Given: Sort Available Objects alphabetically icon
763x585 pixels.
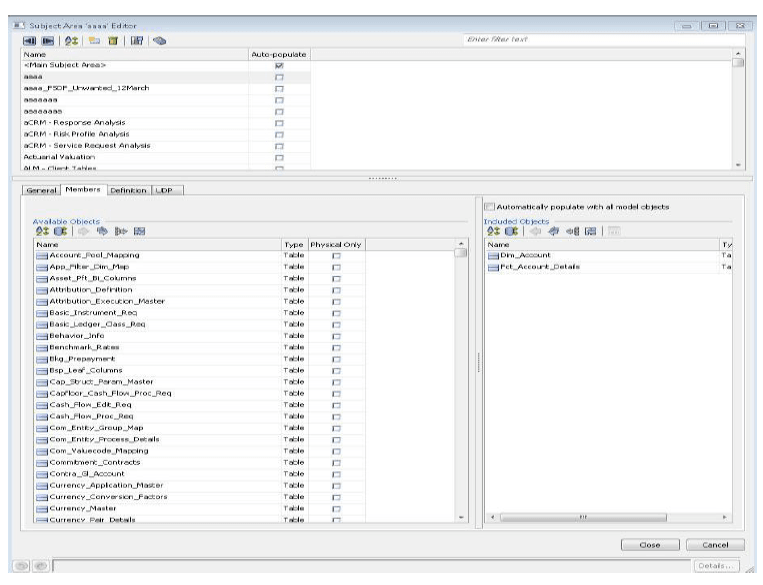Looking at the screenshot, I should [42, 231].
